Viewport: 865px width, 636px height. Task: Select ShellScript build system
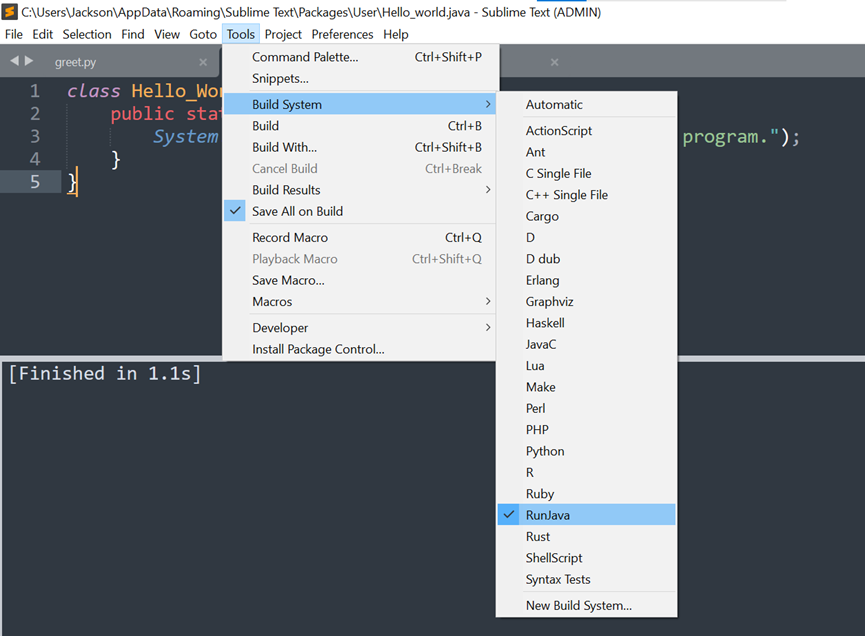(586, 558)
